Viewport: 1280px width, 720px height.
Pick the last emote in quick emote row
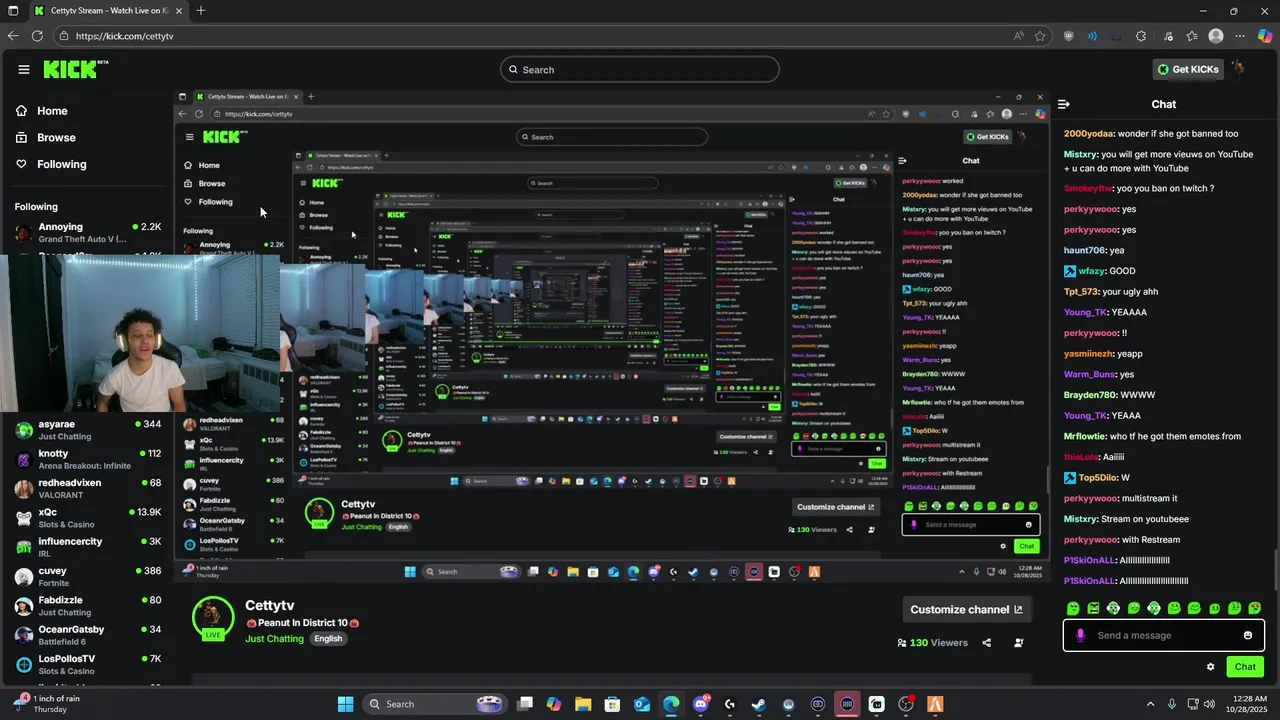click(x=1254, y=608)
